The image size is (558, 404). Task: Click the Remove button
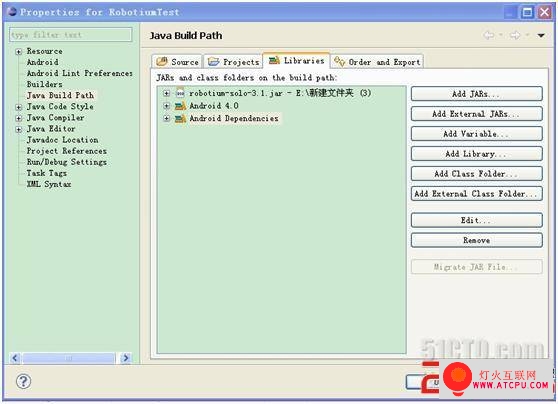coord(477,240)
